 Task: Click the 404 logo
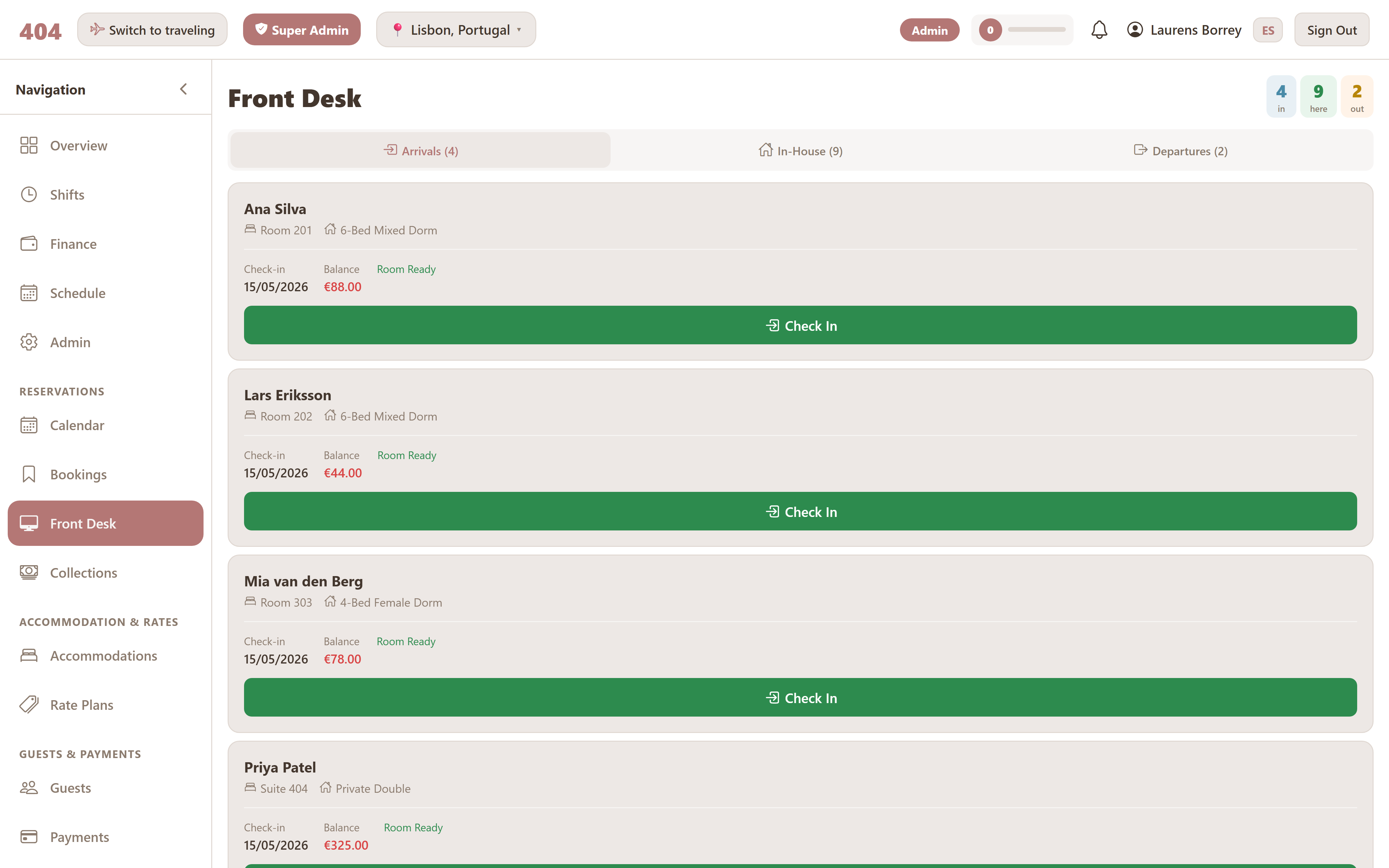(x=40, y=31)
